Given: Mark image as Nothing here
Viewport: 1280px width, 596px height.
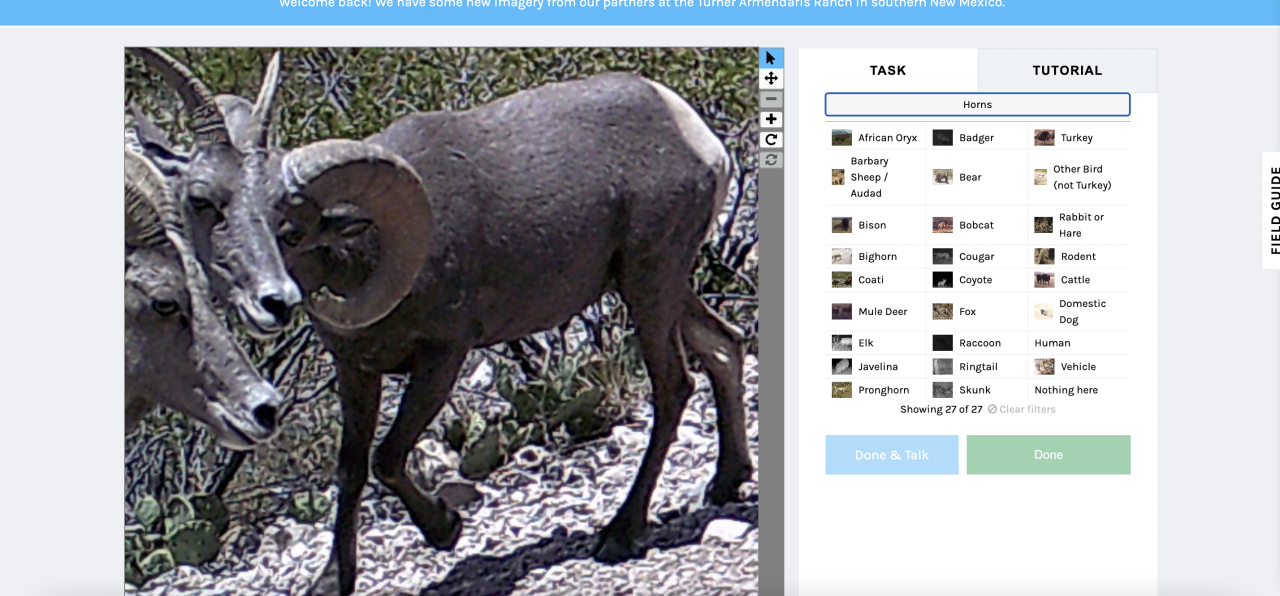Looking at the screenshot, I should point(1078,390).
